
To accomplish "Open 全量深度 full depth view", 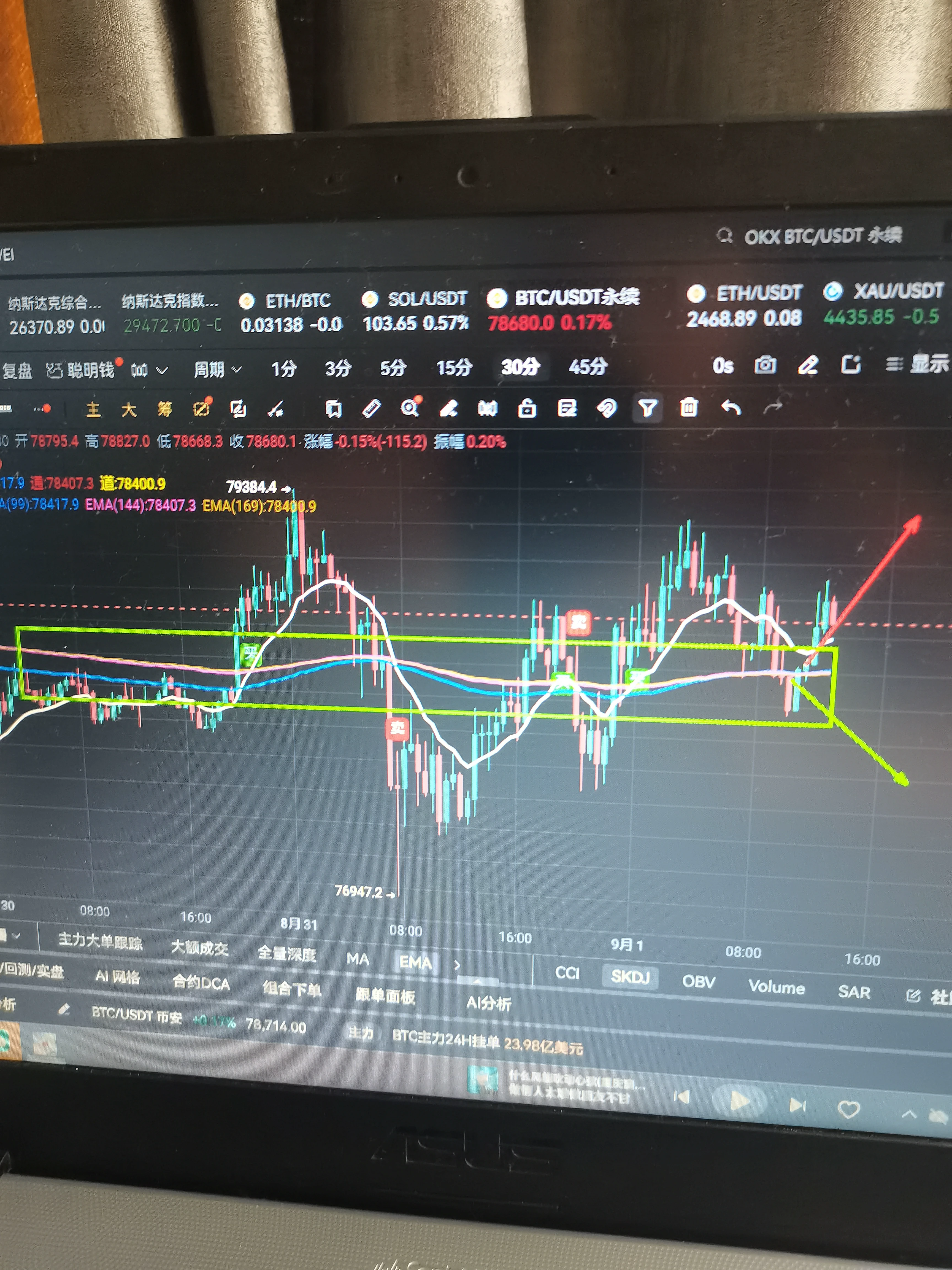I will pyautogui.click(x=287, y=954).
